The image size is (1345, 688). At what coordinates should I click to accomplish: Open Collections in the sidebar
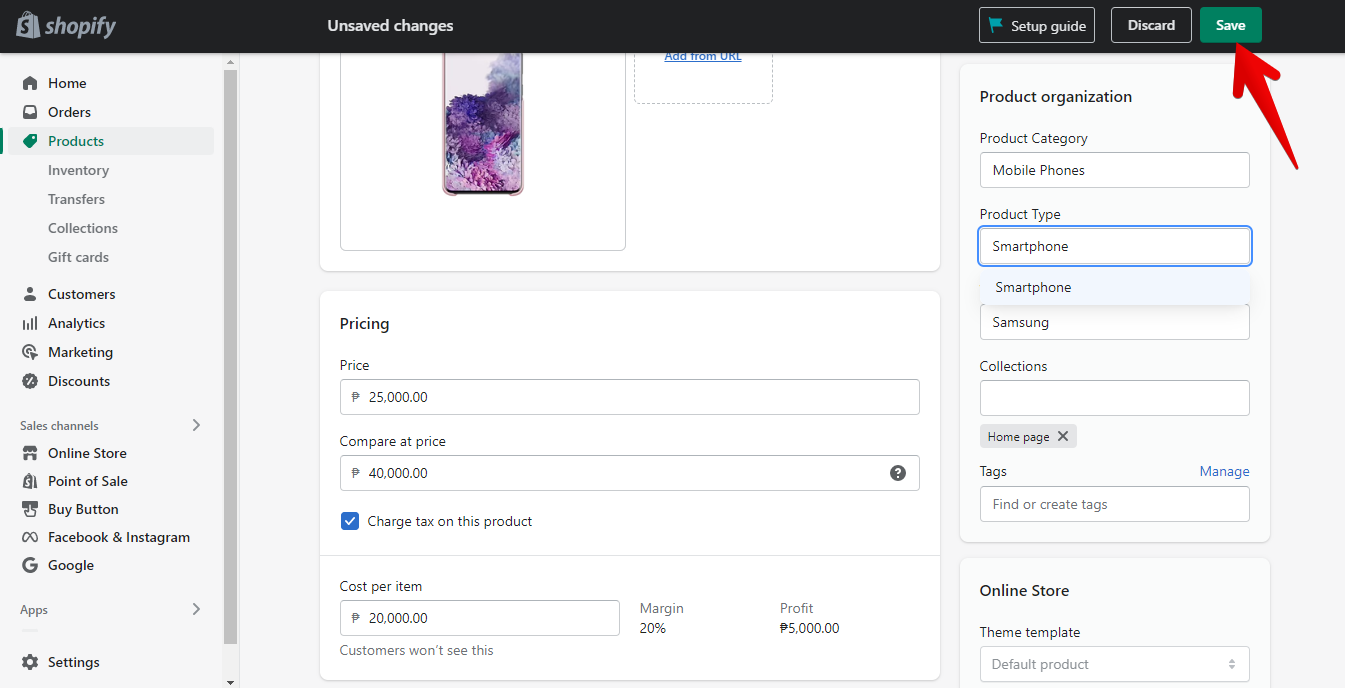pos(83,228)
